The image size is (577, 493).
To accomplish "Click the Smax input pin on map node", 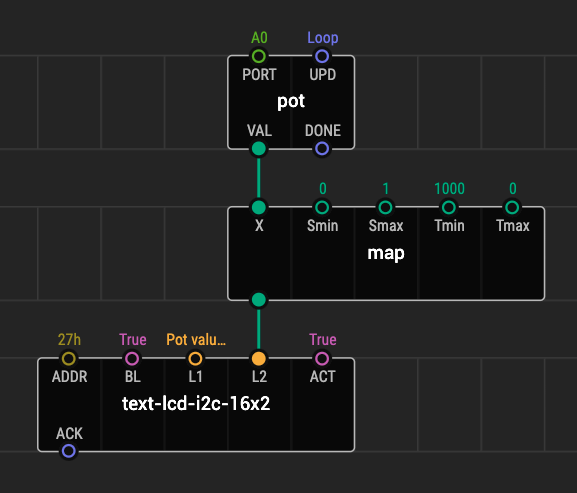I will point(385,207).
